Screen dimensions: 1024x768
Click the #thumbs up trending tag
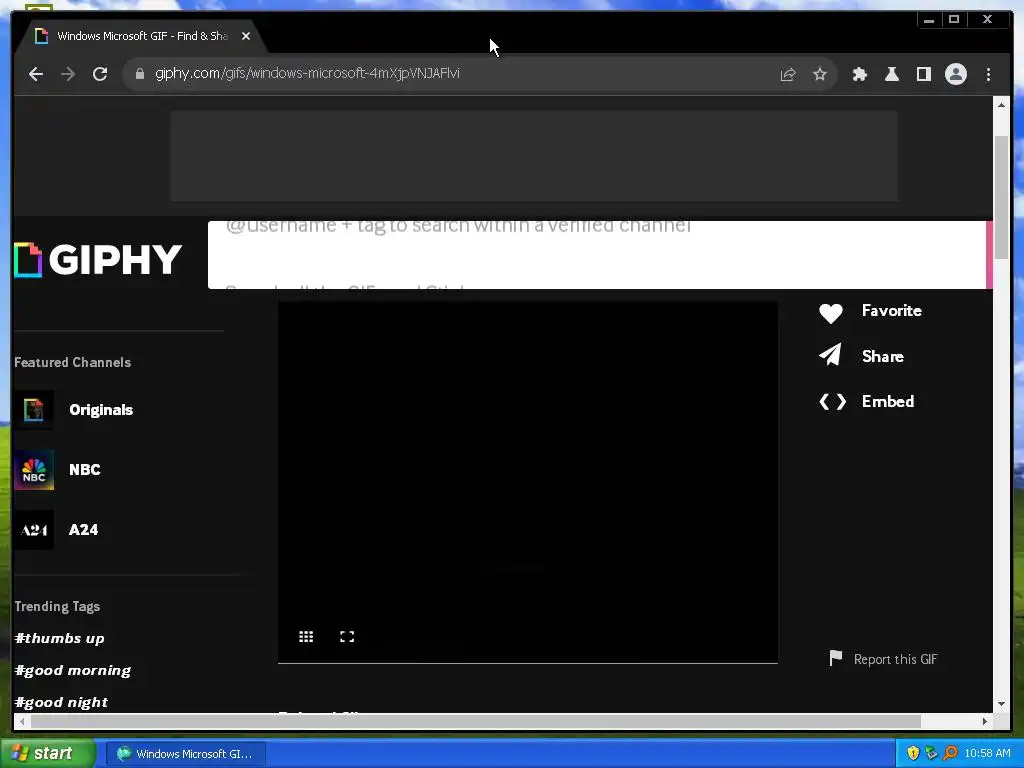click(x=59, y=639)
